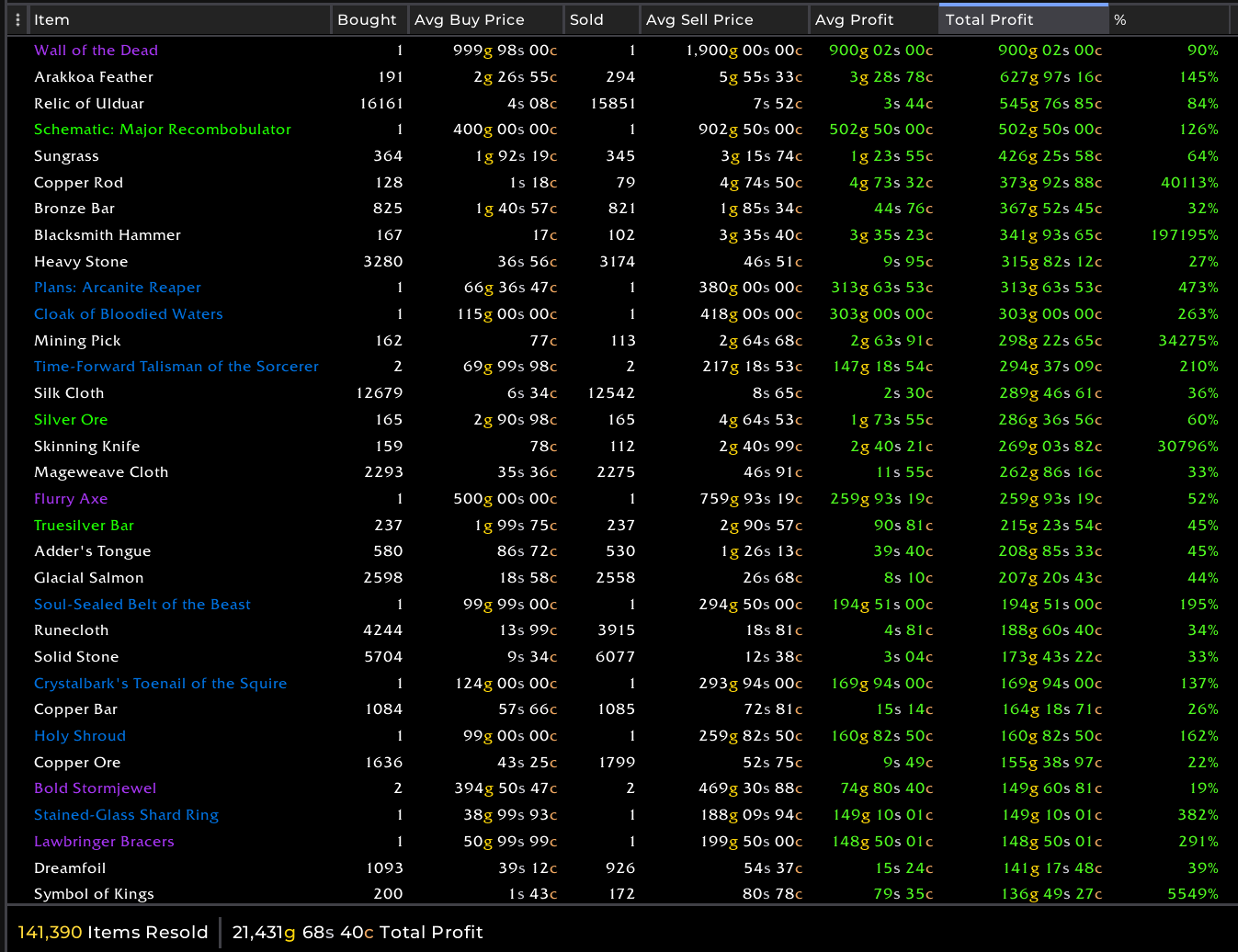The width and height of the screenshot is (1238, 952).
Task: Select the Heavy Stone item
Action: (81, 262)
